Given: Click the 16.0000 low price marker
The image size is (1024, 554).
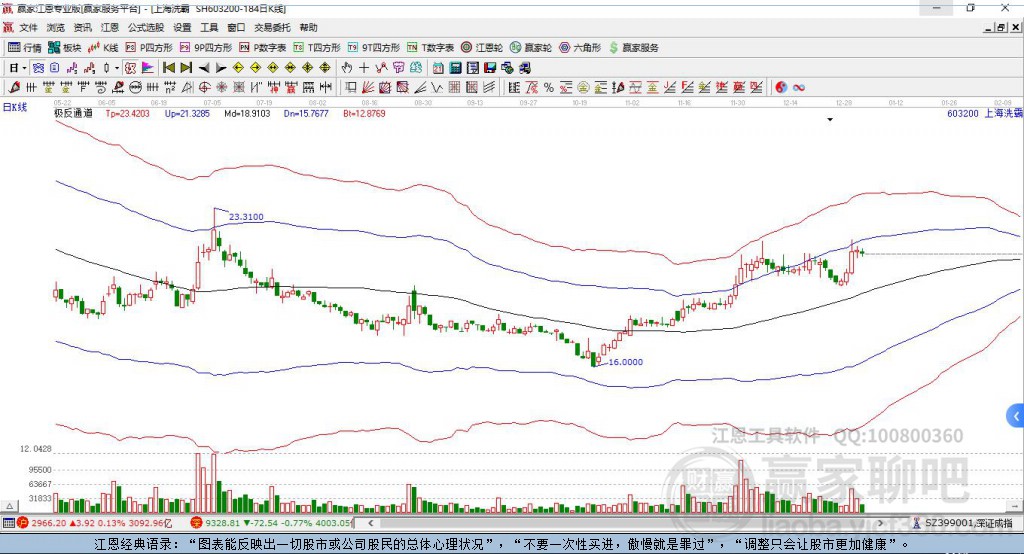Looking at the screenshot, I should tap(626, 362).
